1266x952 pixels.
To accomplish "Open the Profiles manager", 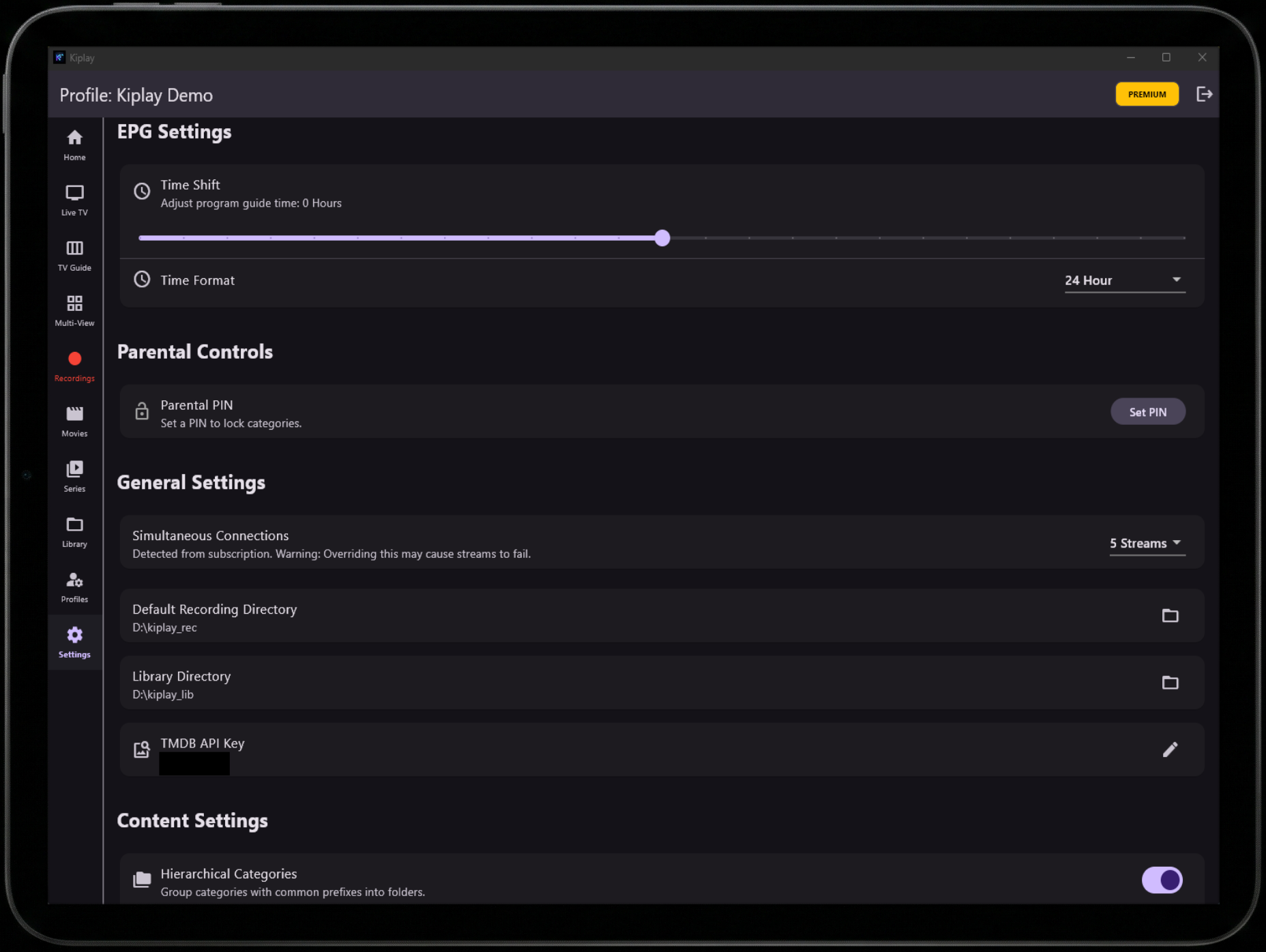I will 74,586.
